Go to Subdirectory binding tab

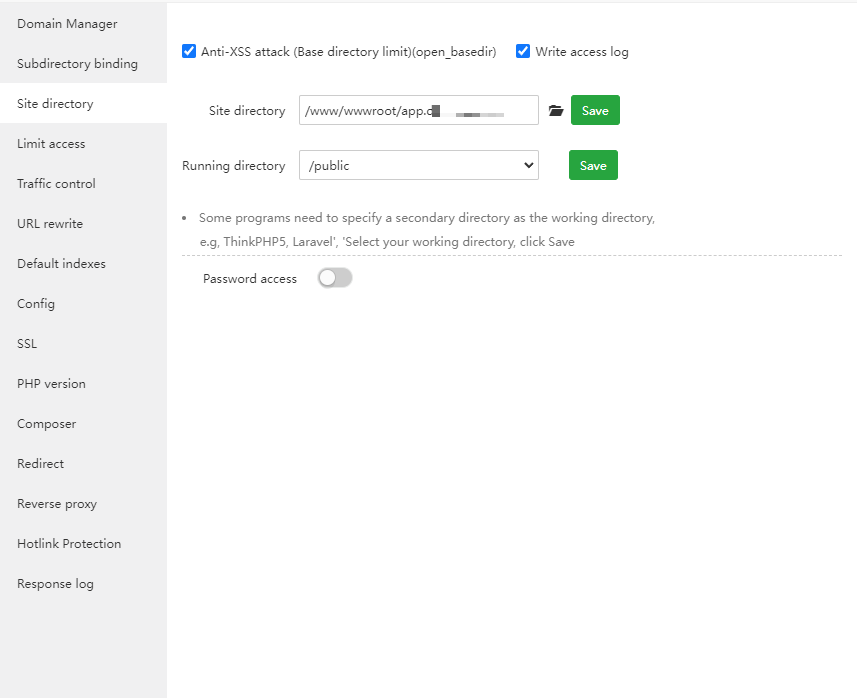pyautogui.click(x=83, y=63)
